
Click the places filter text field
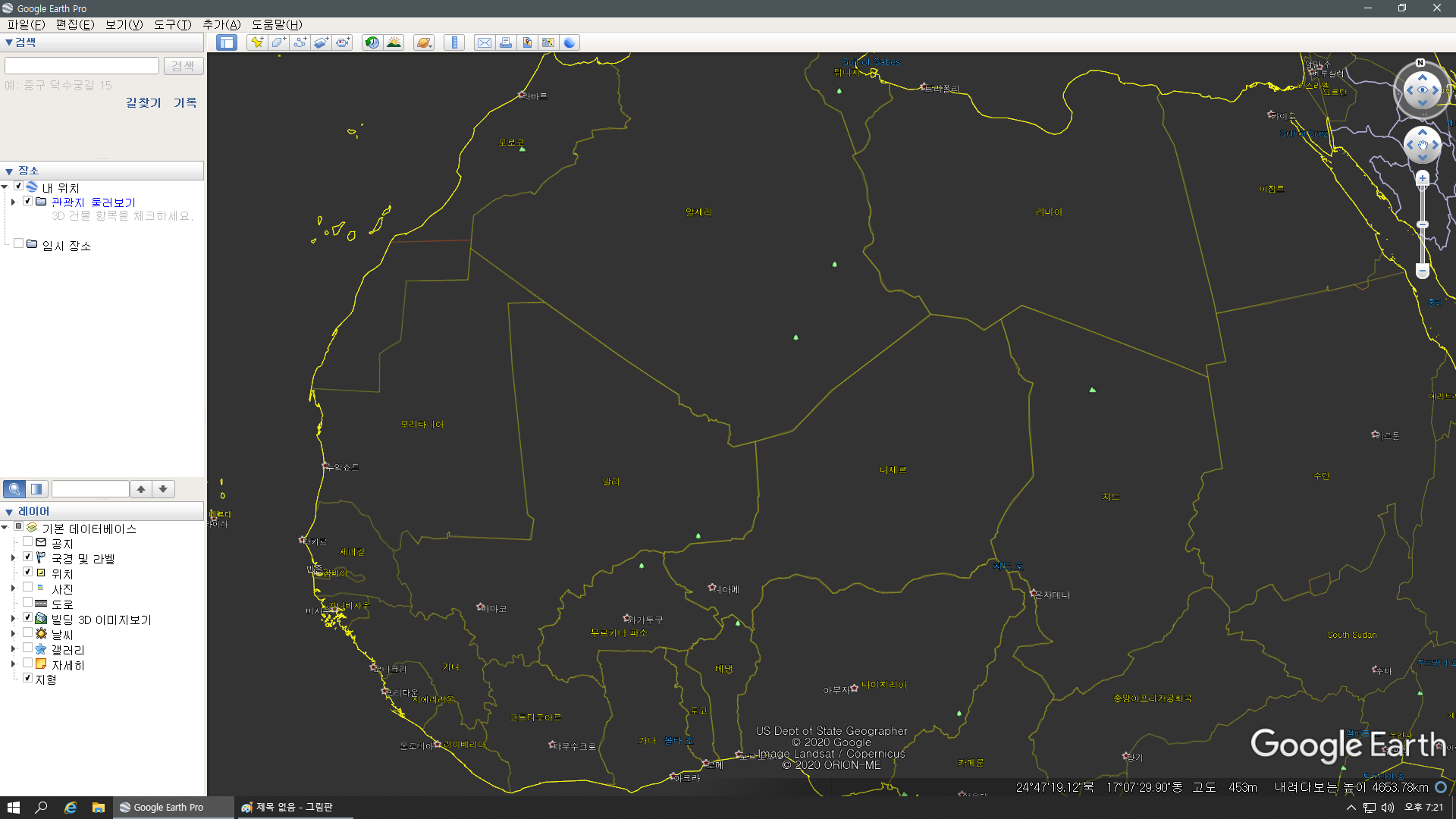90,489
